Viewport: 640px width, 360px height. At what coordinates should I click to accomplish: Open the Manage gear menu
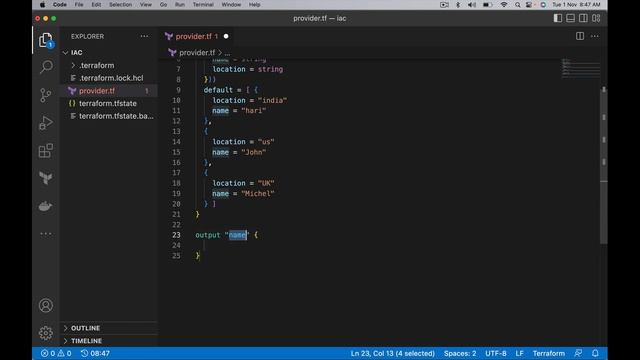(x=46, y=333)
